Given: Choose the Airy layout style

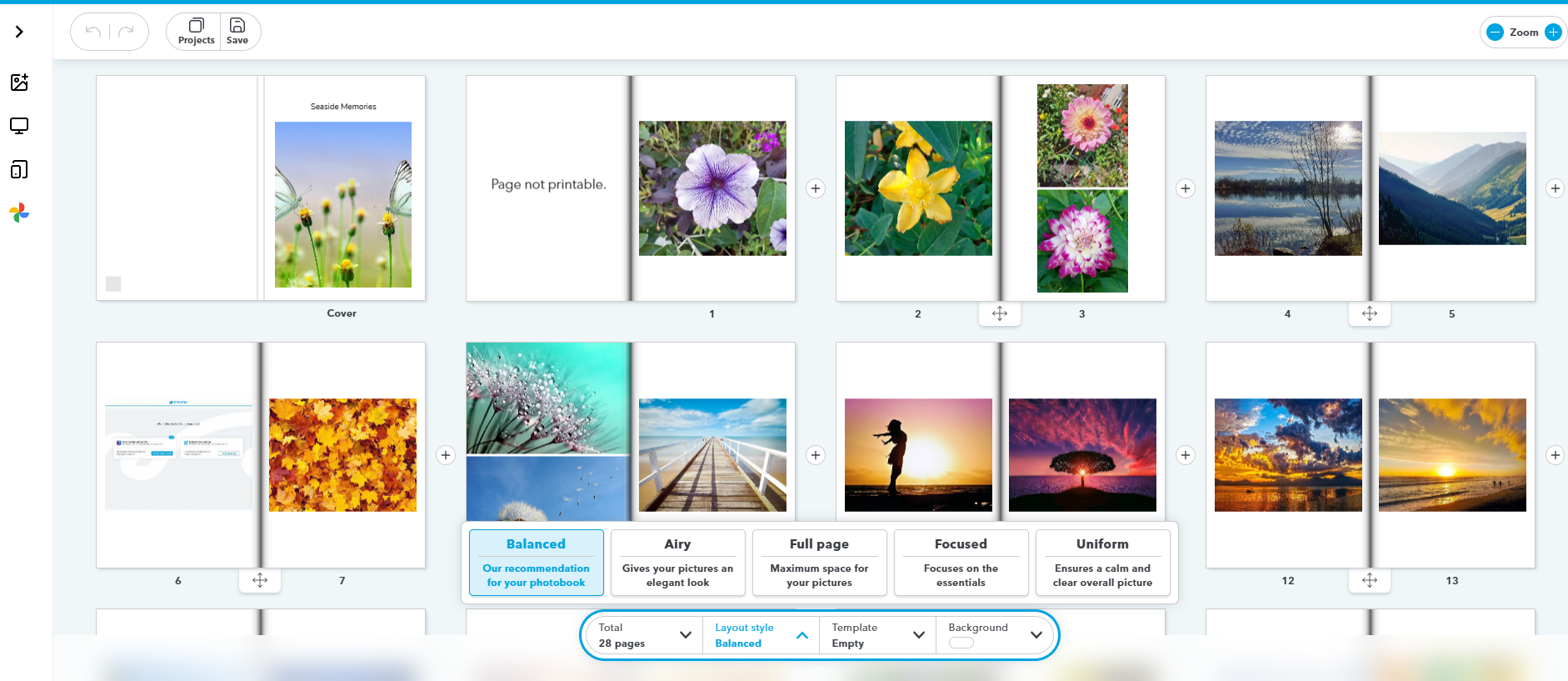Looking at the screenshot, I should pyautogui.click(x=677, y=562).
